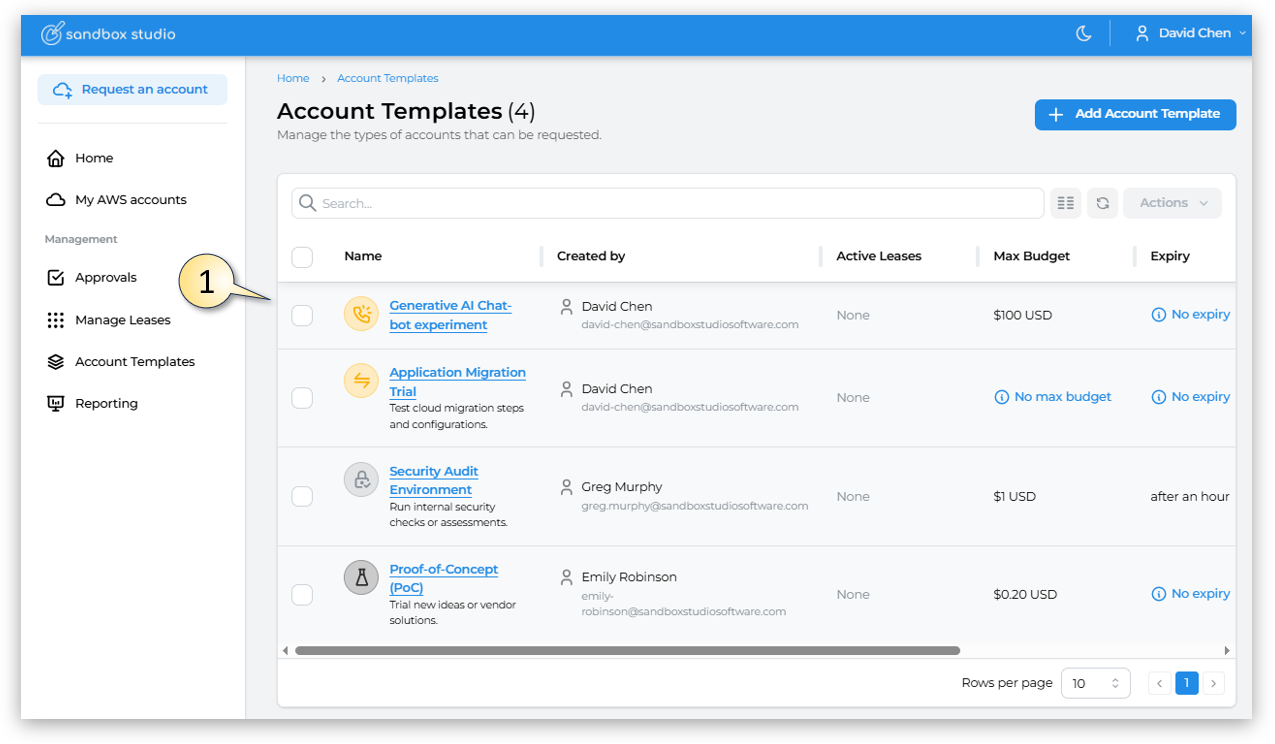The width and height of the screenshot is (1275, 744).
Task: Expand the Actions dropdown
Action: (x=1172, y=203)
